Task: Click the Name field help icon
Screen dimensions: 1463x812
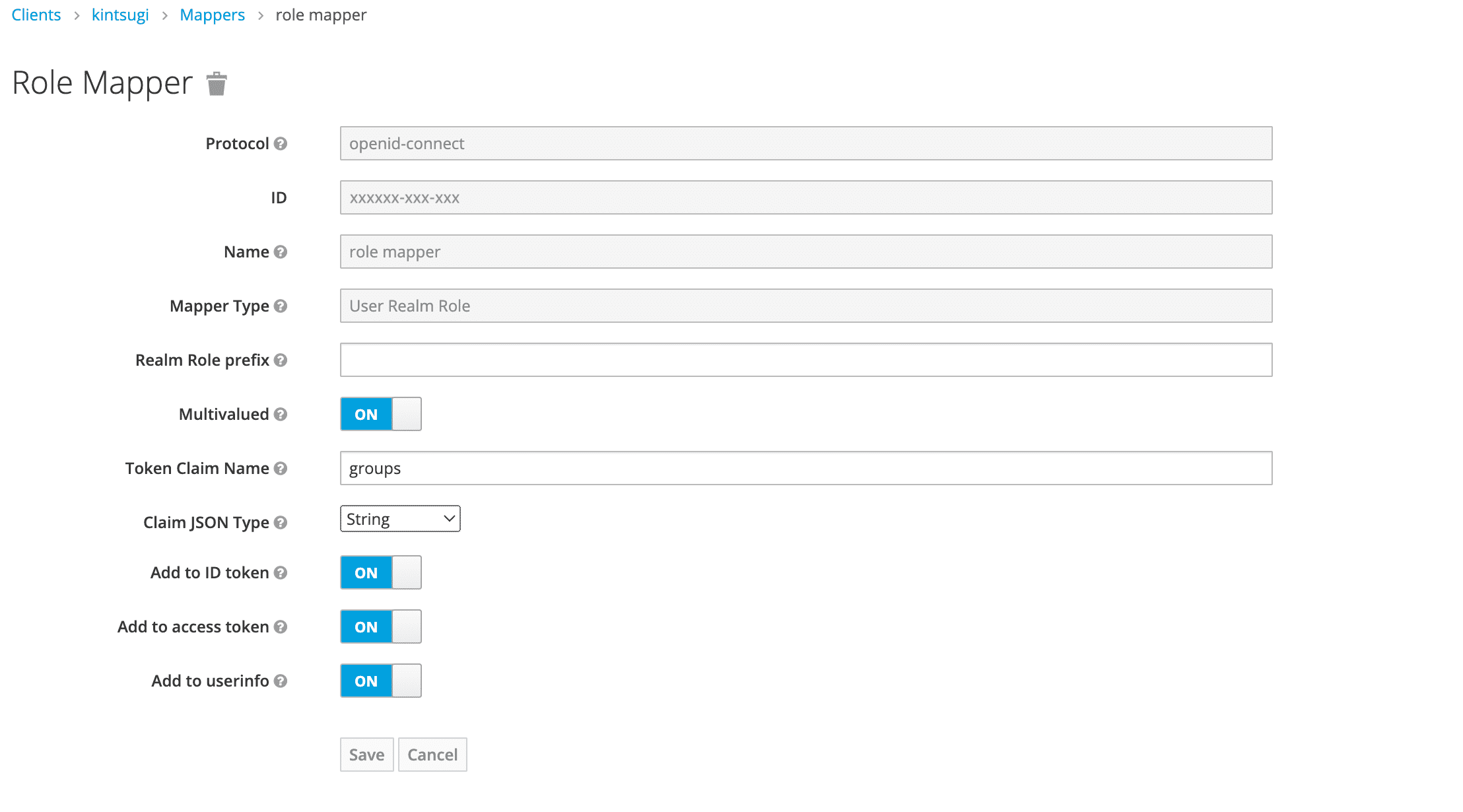Action: (x=281, y=252)
